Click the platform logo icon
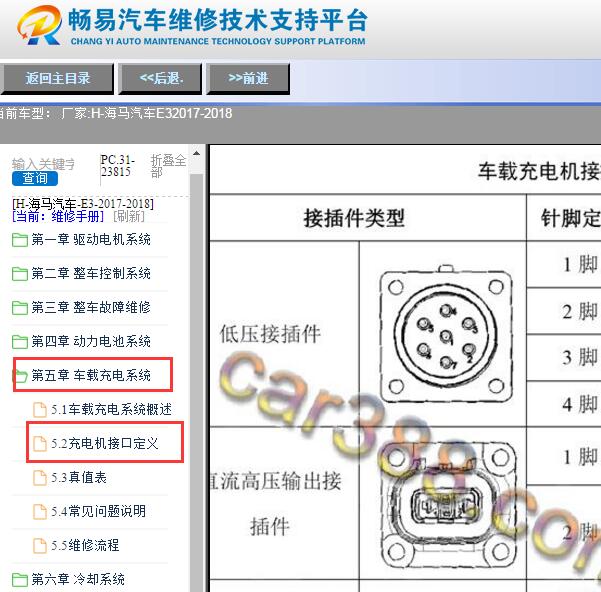This screenshot has width=601, height=592. coord(40,25)
